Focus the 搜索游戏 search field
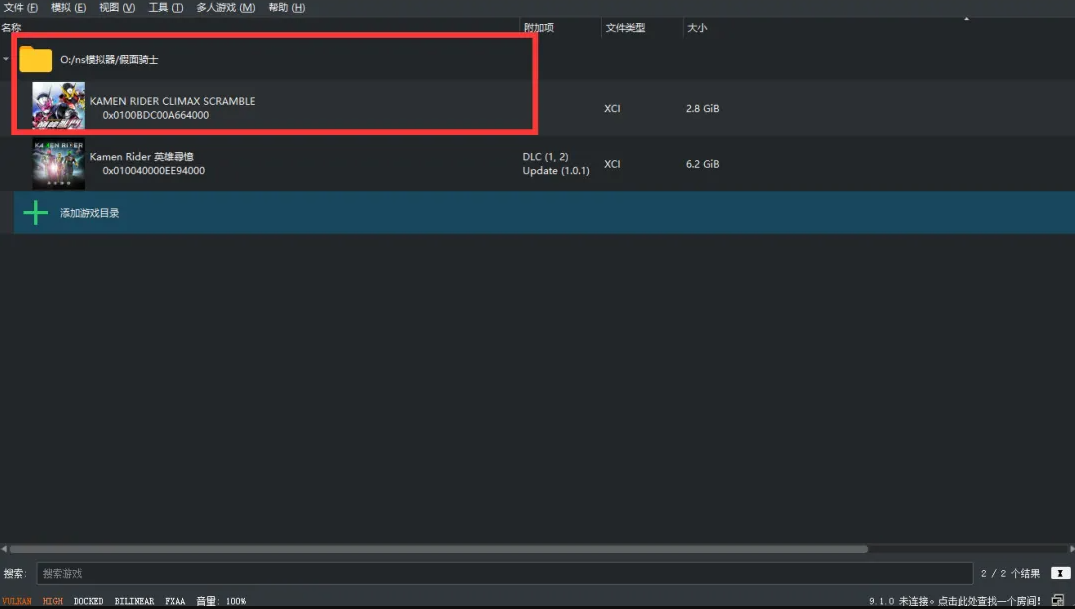This screenshot has width=1075, height=609. [x=505, y=573]
